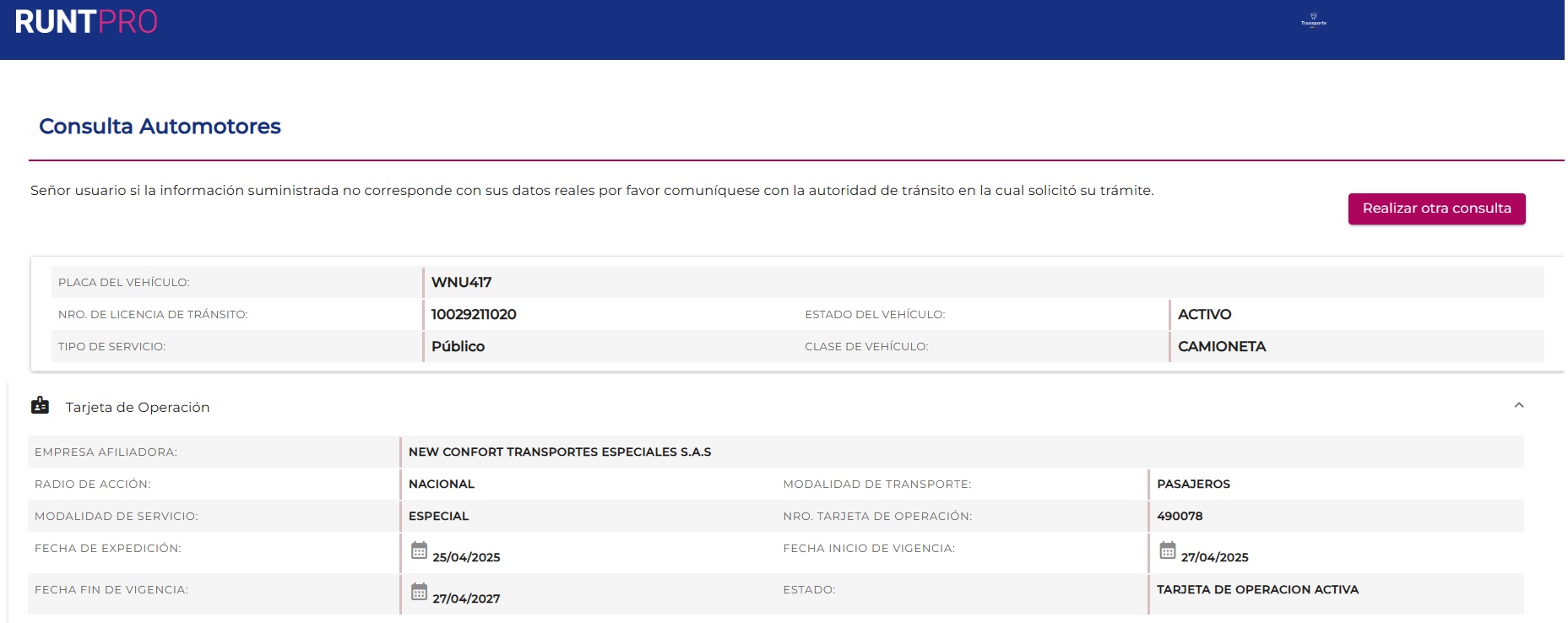1568x623 pixels.
Task: Click the Transporte ministry logo in header
Action: [1313, 19]
